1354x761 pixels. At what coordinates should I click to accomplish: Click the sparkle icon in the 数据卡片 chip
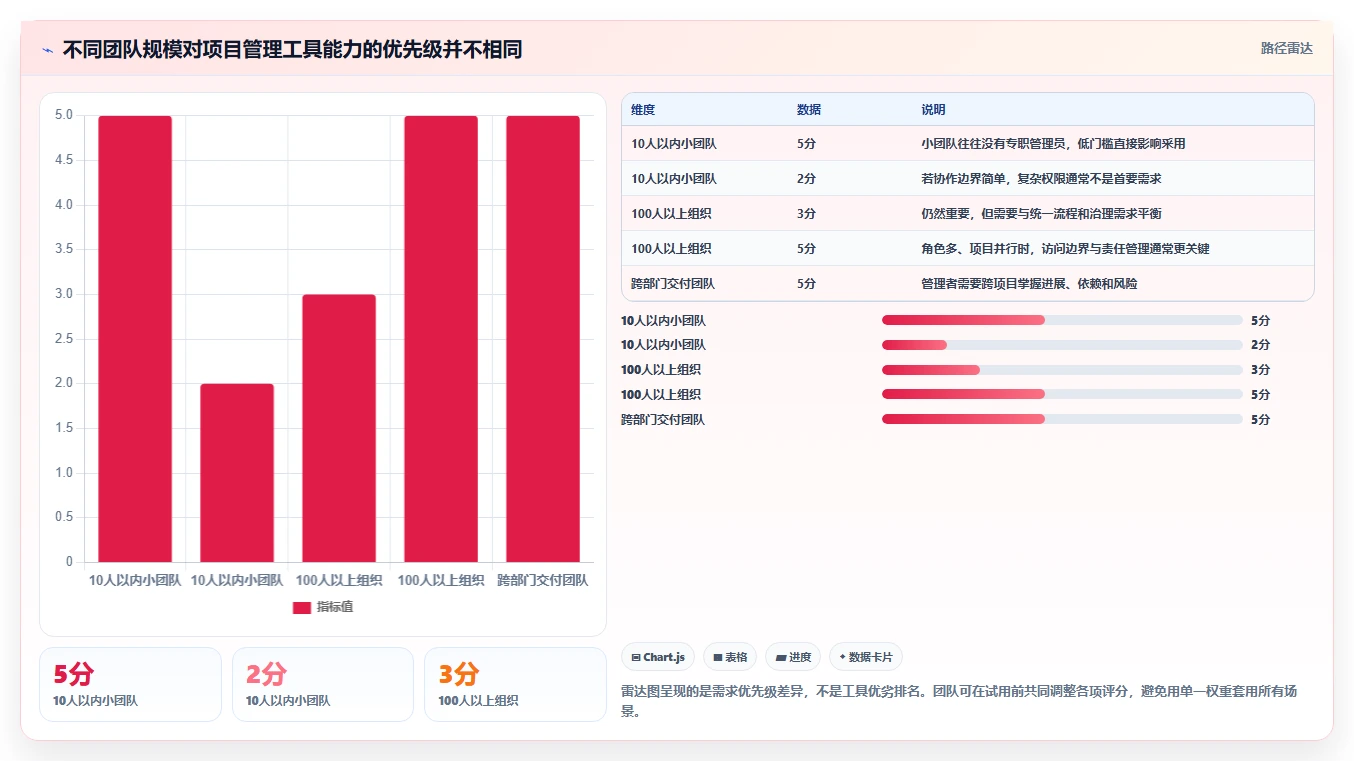(843, 657)
